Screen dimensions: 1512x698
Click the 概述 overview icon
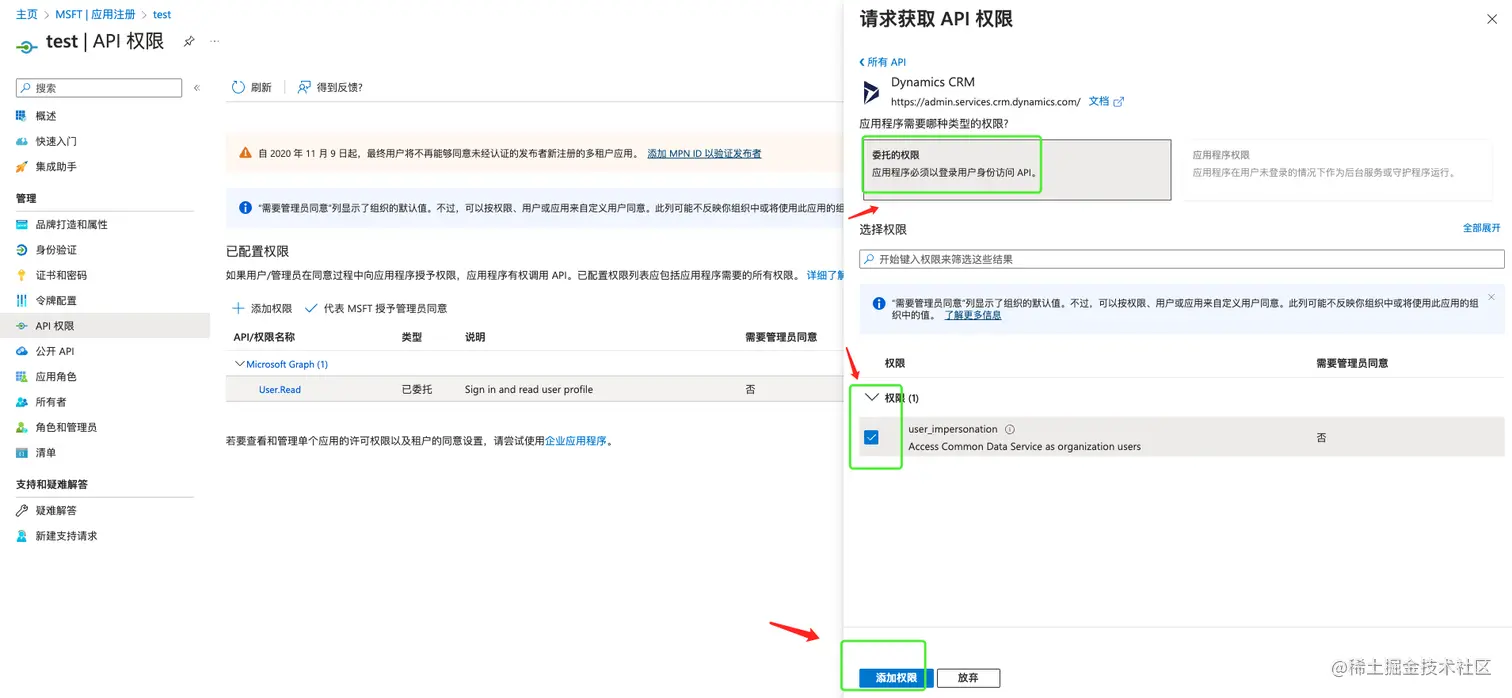tap(22, 116)
